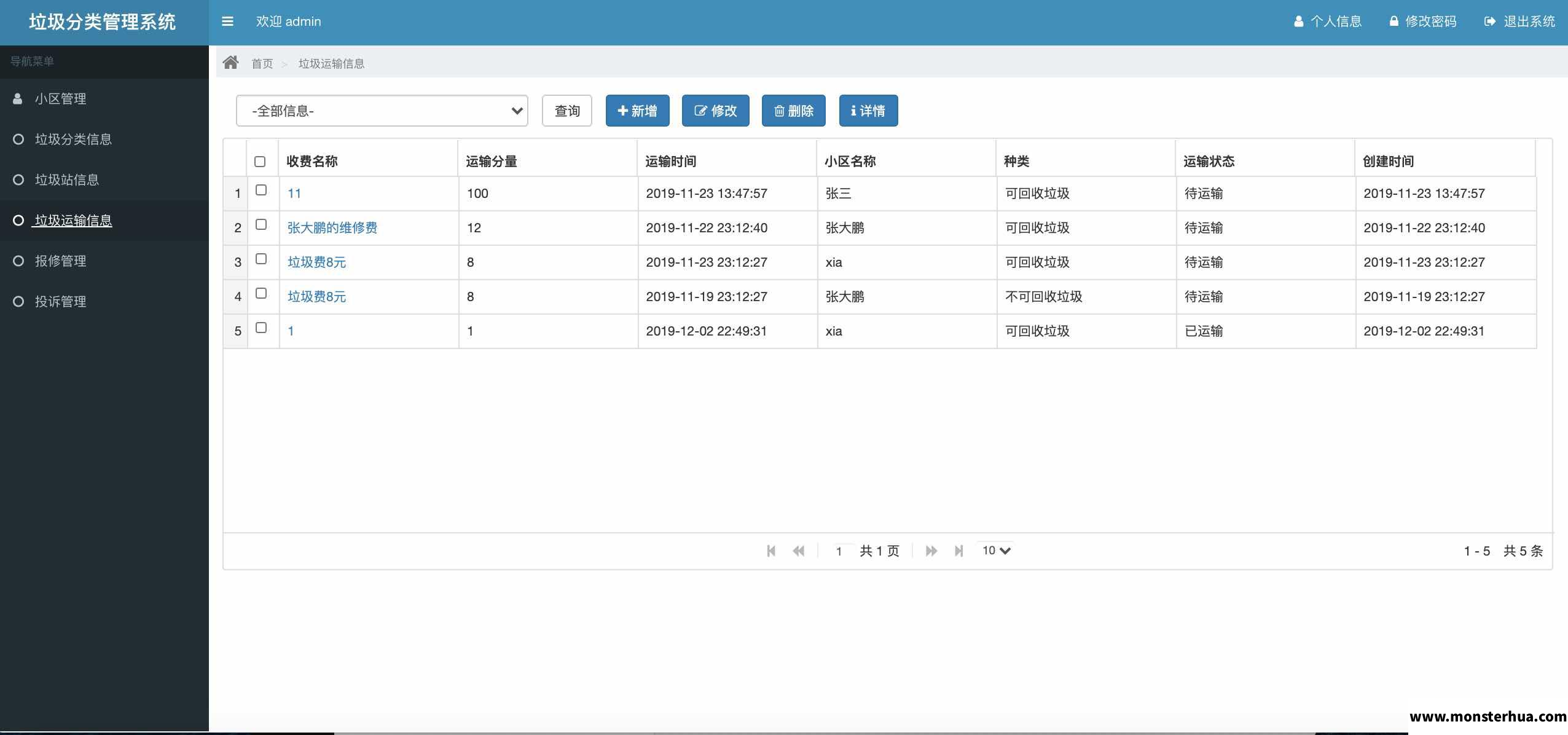This screenshot has width=1568, height=735.
Task: Click 退出系统 to log out
Action: (x=1520, y=22)
